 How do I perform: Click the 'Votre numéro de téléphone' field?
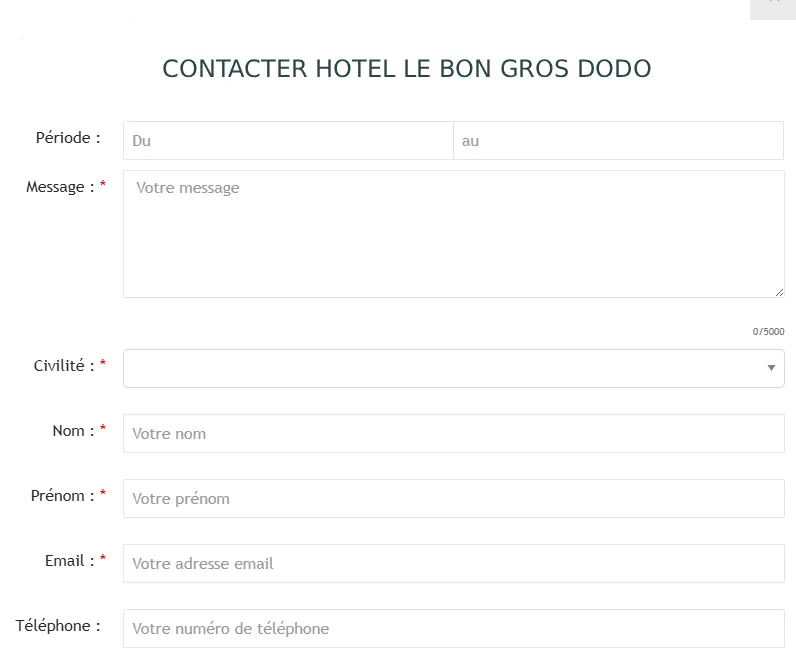(x=453, y=629)
